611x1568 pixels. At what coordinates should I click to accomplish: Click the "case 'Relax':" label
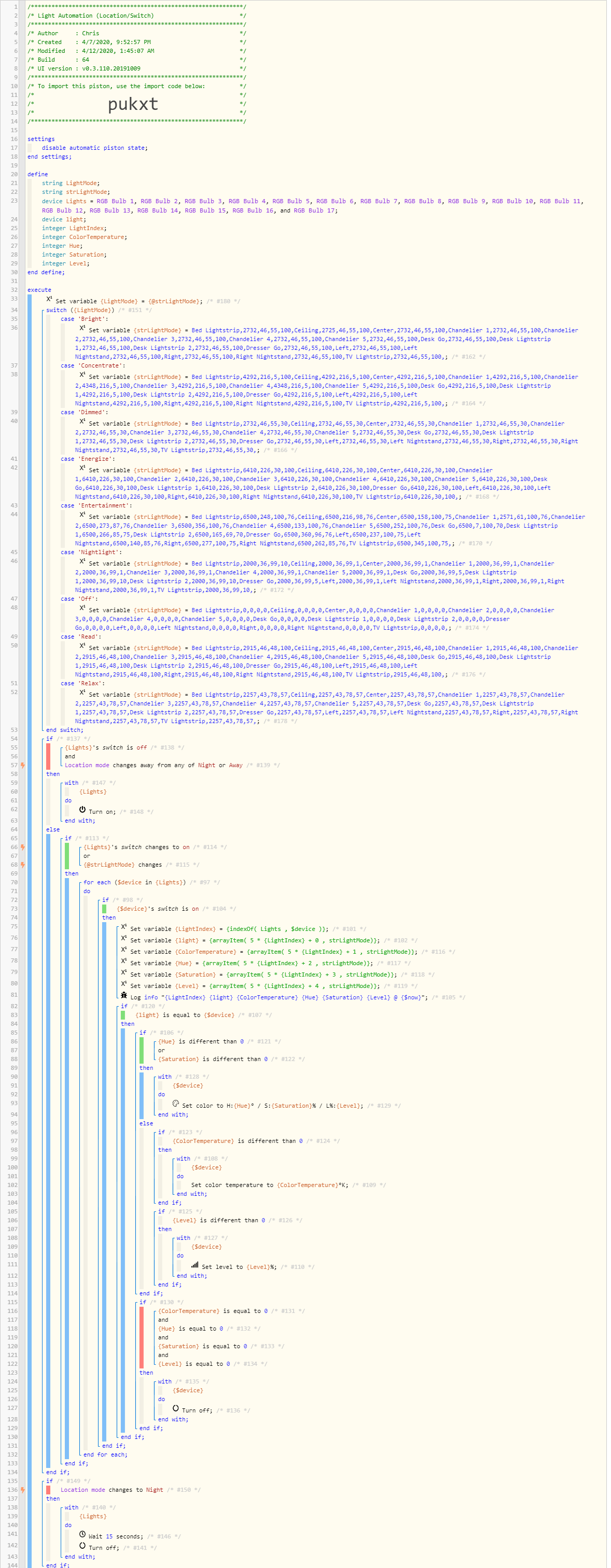coord(83,684)
